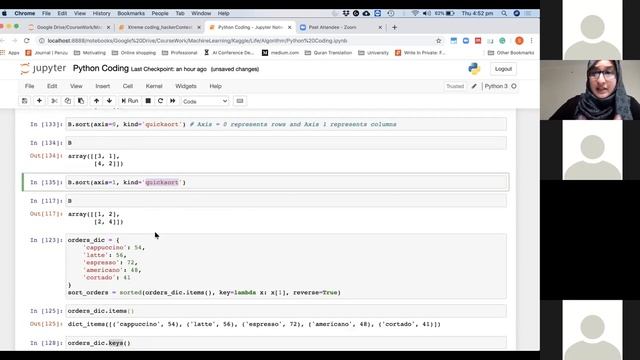Open the medium.com bookmark
The height and width of the screenshot is (360, 640).
(280, 53)
